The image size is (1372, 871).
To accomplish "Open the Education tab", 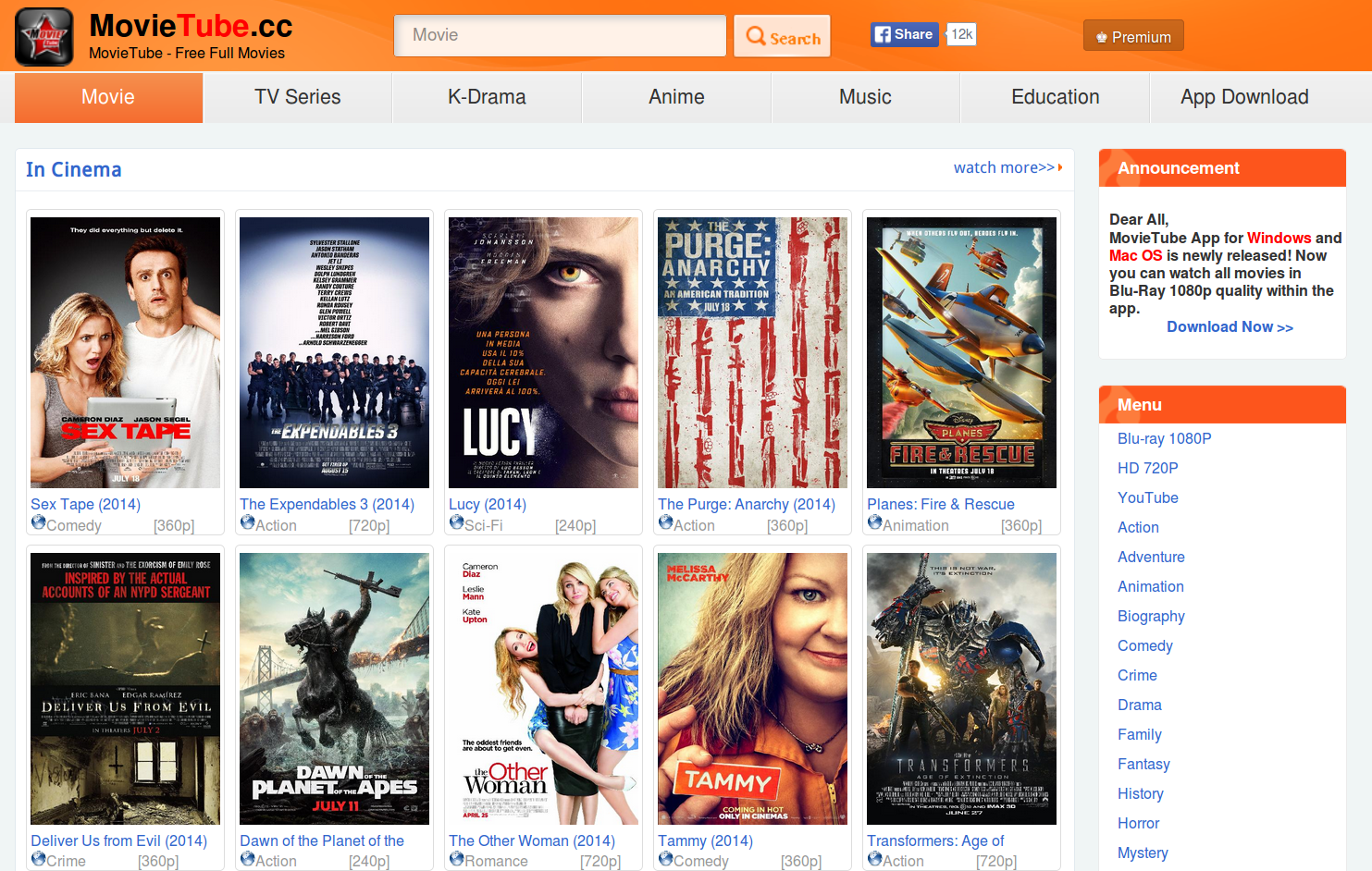I will [x=1056, y=97].
